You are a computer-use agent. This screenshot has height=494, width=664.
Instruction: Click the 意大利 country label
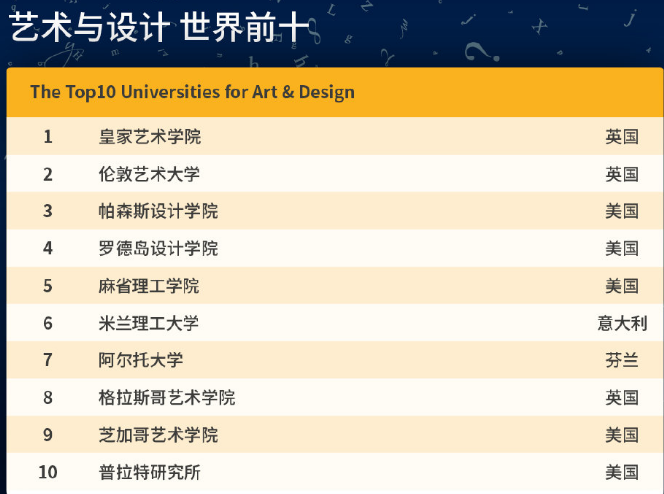pos(622,323)
